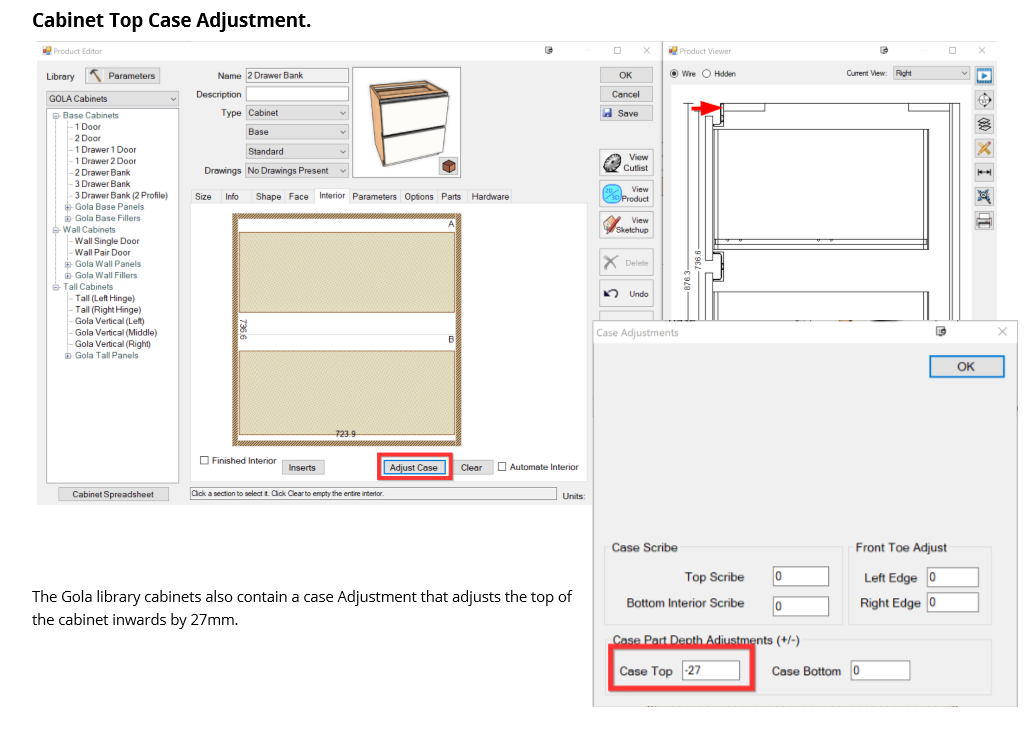Screen dimensions: 1029x749
Task: Select the pencil and ruler tool icon
Action: tap(984, 148)
